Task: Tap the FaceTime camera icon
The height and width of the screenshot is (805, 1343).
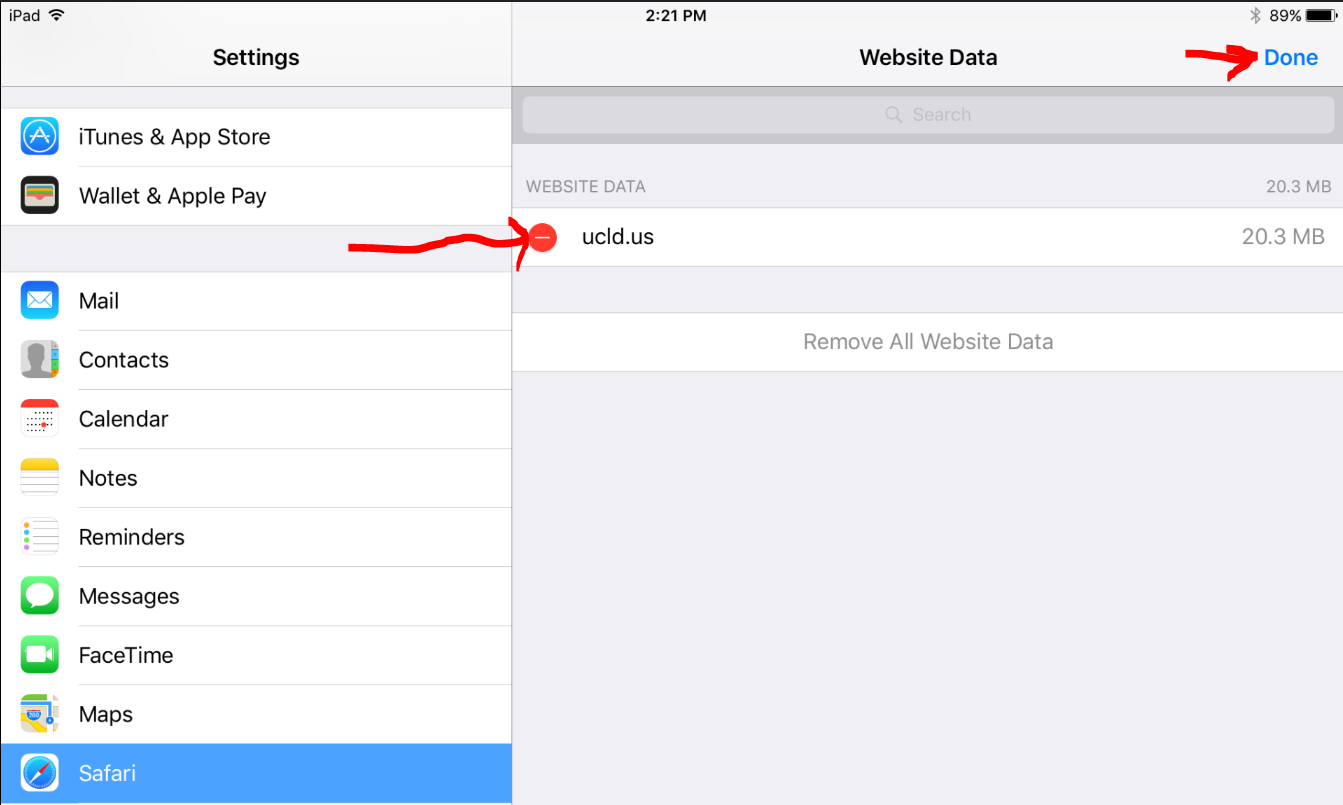Action: (x=40, y=655)
